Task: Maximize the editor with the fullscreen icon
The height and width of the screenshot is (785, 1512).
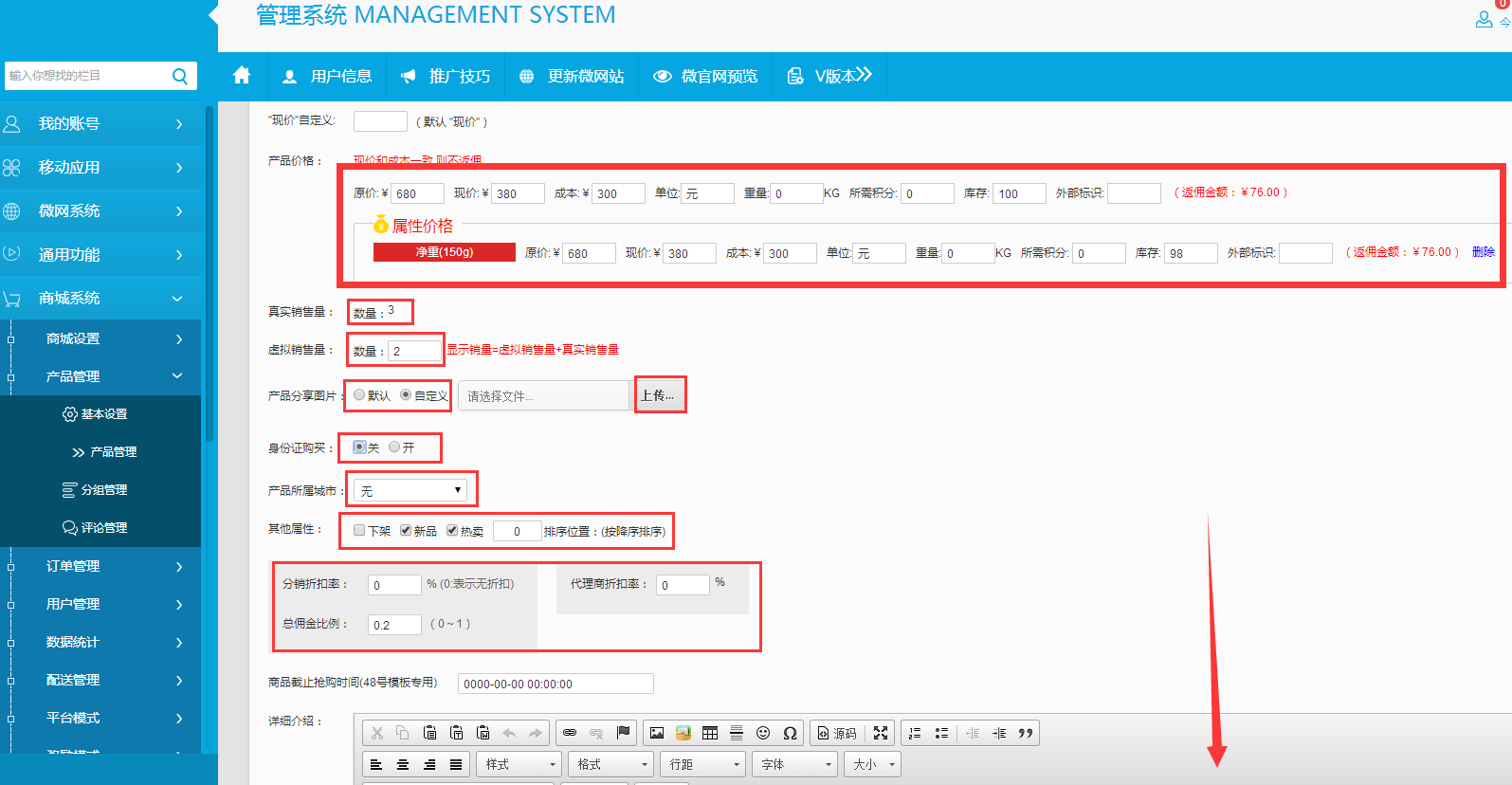Action: coord(881,733)
